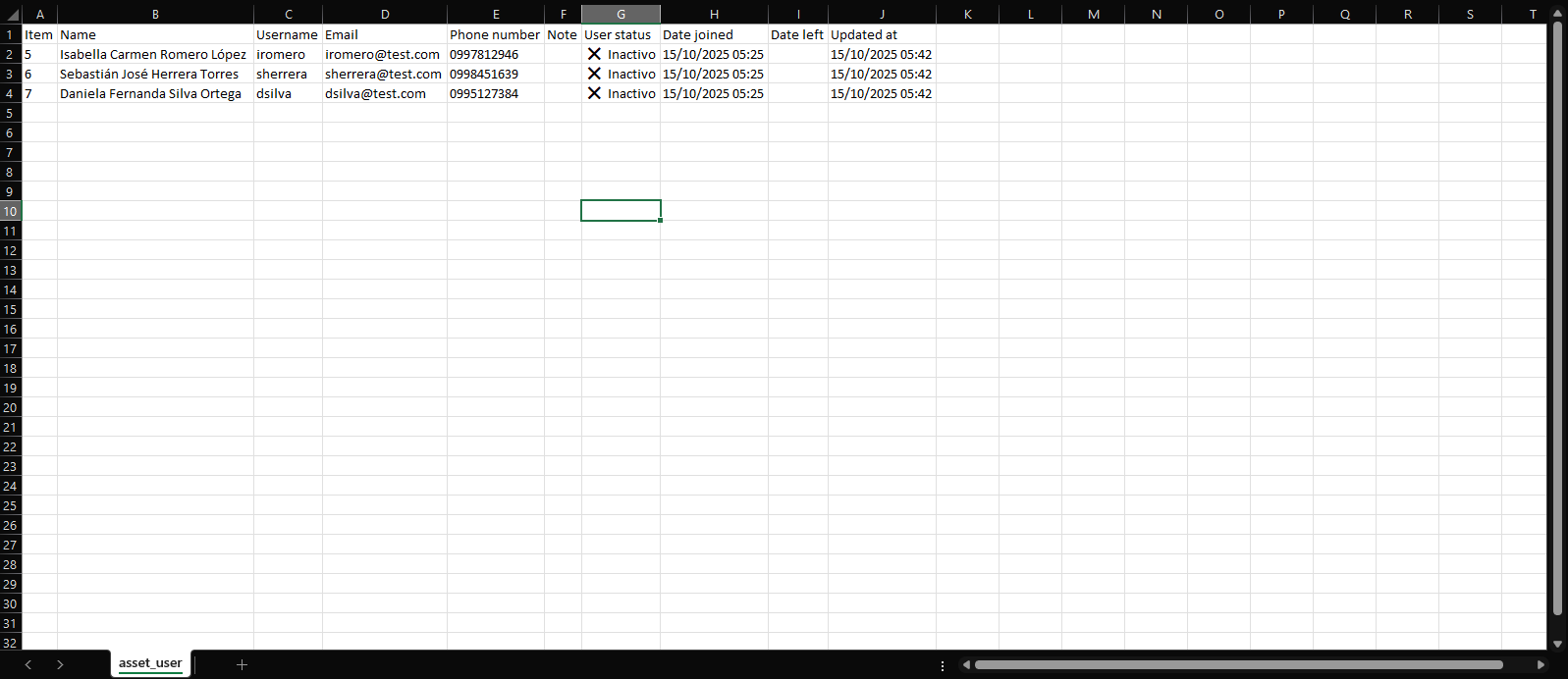Viewport: 1568px width, 679px height.
Task: Add a new sheet with plus icon
Action: 242,664
